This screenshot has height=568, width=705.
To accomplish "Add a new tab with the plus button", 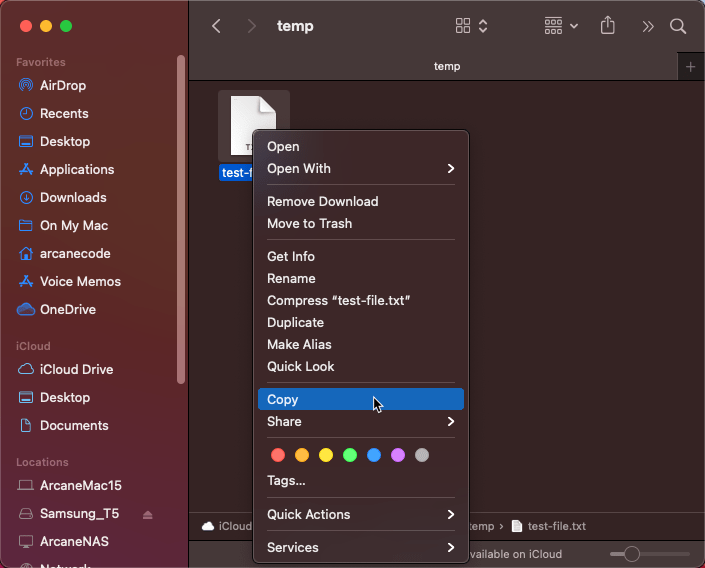I will 690,66.
